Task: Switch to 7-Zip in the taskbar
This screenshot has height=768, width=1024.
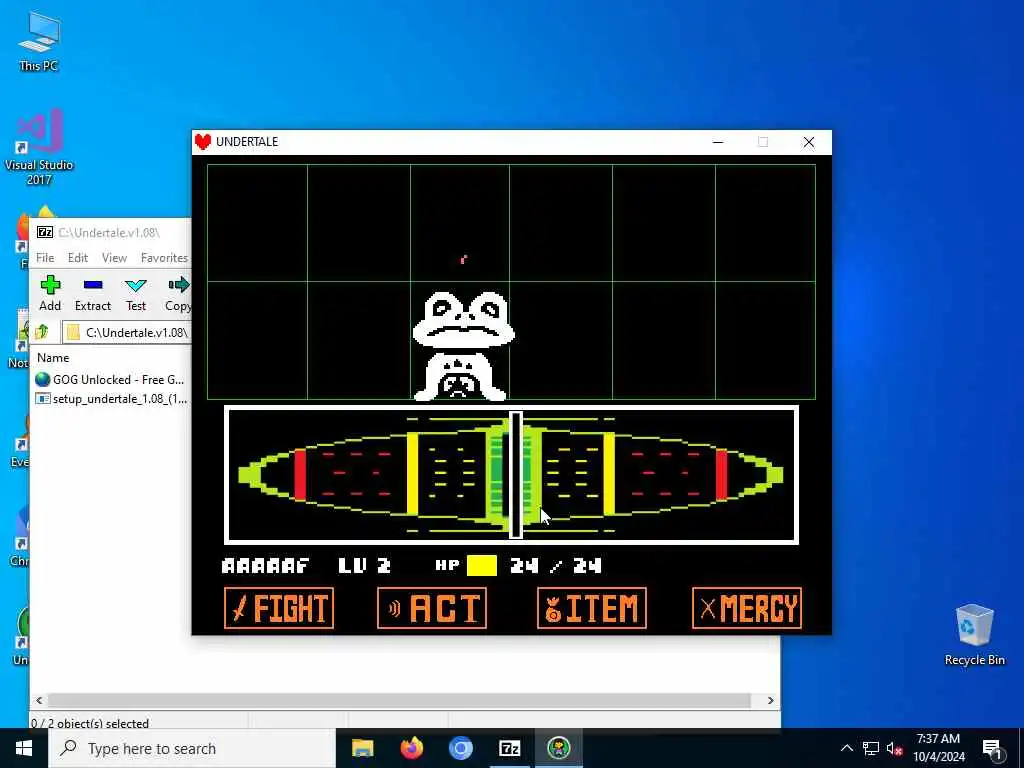Action: tap(509, 748)
